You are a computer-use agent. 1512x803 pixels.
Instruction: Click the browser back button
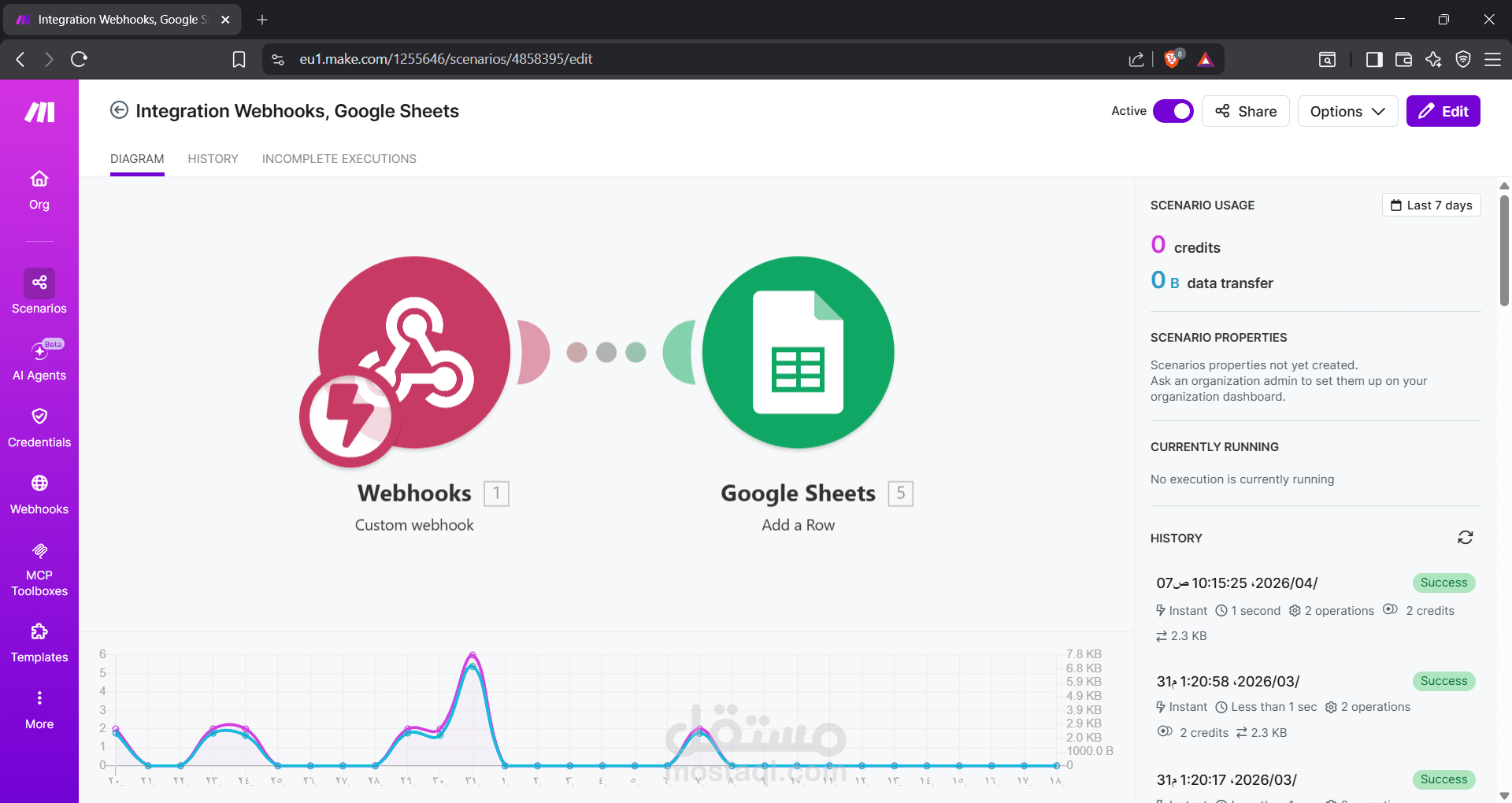tap(21, 59)
